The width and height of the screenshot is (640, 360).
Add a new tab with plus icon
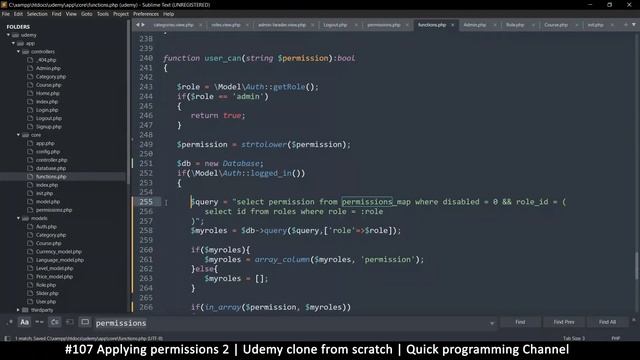point(626,25)
